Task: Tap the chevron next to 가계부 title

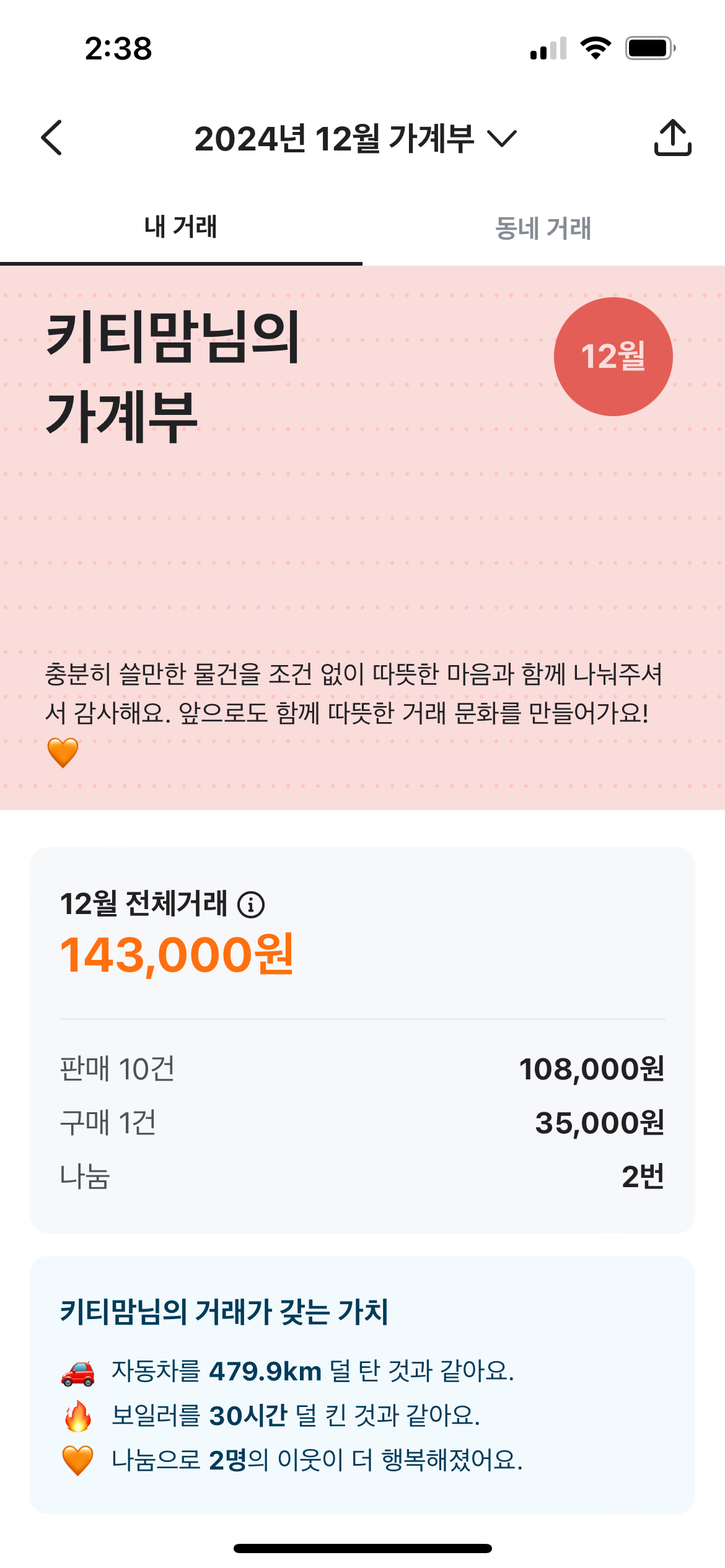Action: pos(502,138)
